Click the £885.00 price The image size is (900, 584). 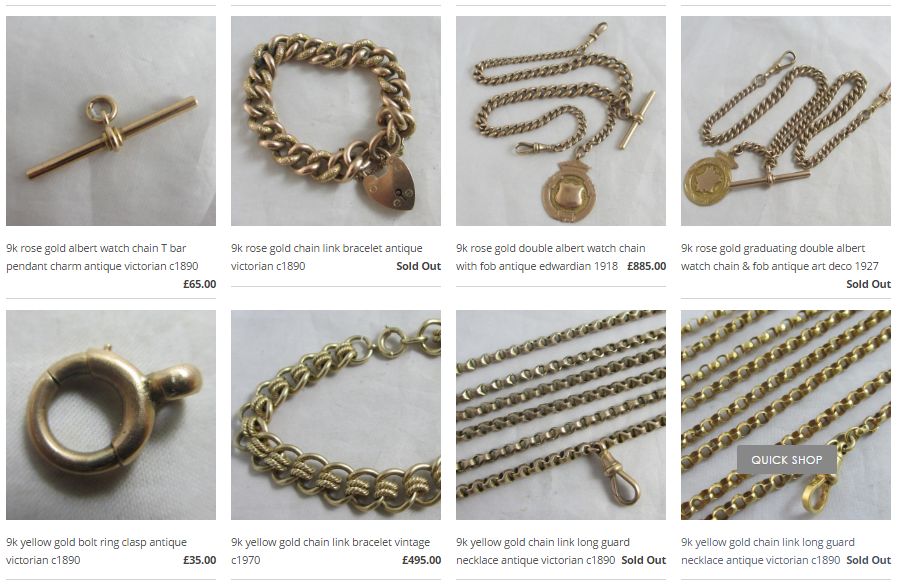point(646,266)
